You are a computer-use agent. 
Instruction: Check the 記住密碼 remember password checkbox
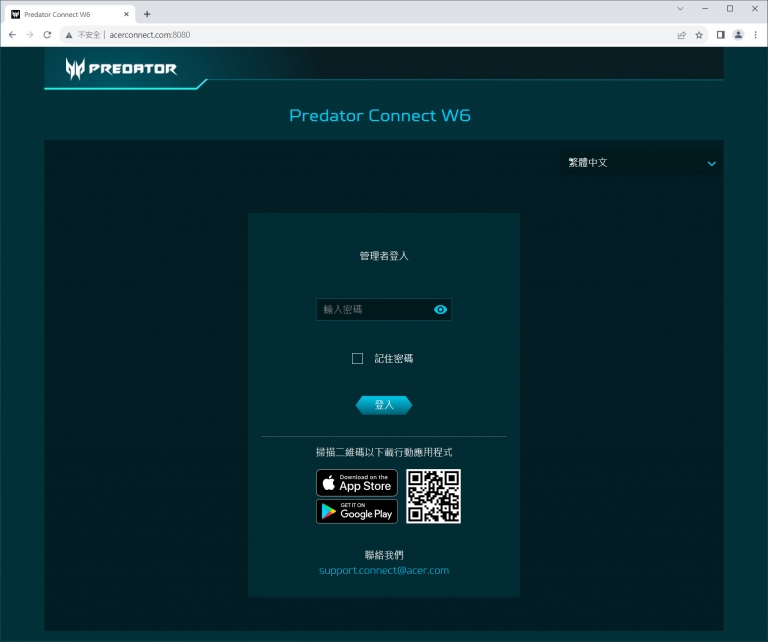pyautogui.click(x=358, y=358)
